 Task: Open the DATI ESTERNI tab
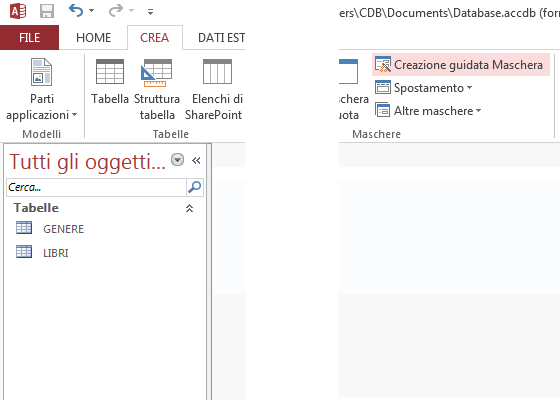221,38
